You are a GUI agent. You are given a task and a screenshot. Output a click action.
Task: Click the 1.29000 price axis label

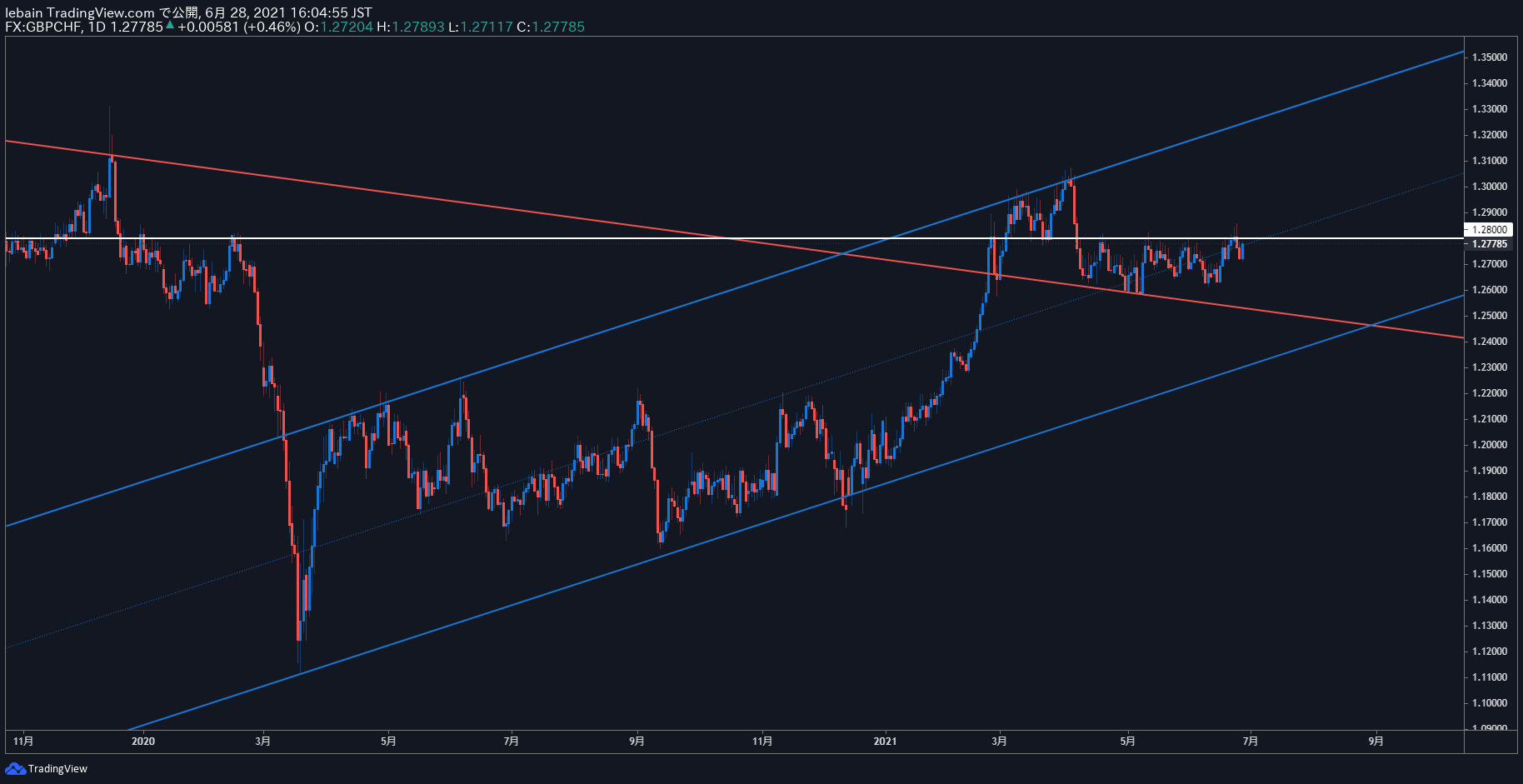point(1490,212)
